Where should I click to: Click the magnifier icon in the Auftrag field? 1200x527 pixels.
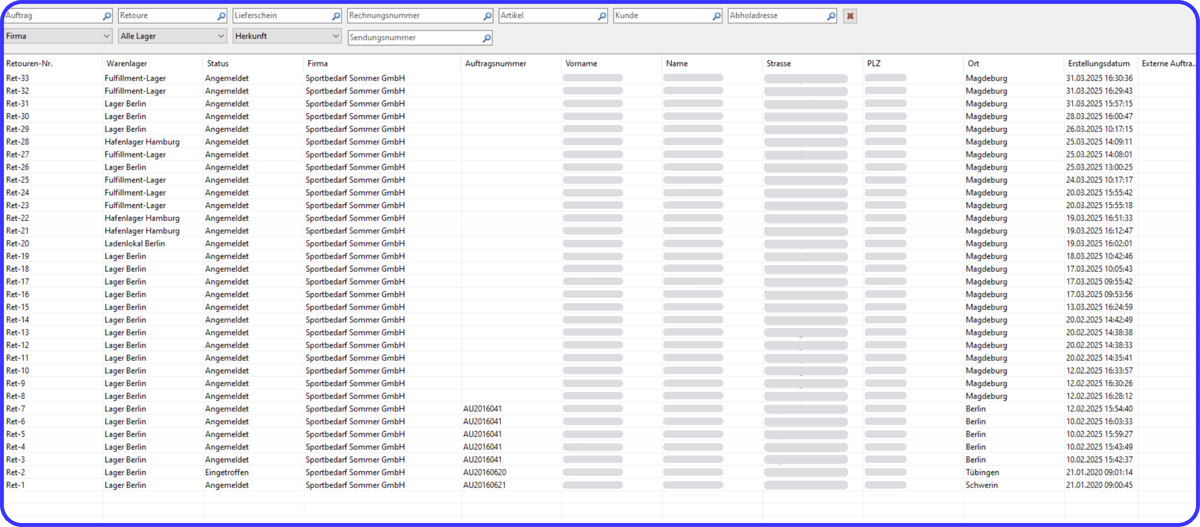click(107, 17)
